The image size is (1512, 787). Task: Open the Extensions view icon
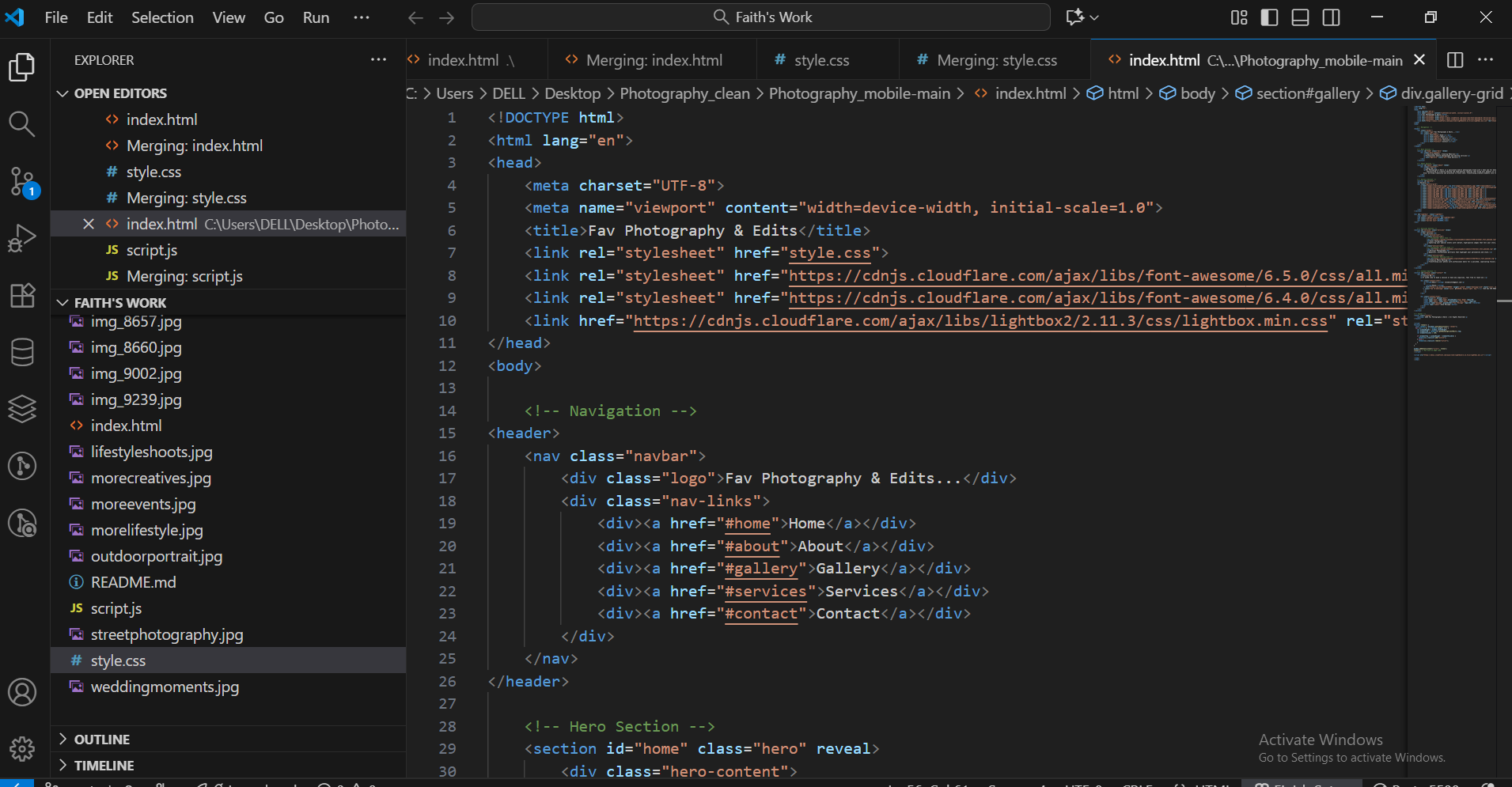point(22,295)
